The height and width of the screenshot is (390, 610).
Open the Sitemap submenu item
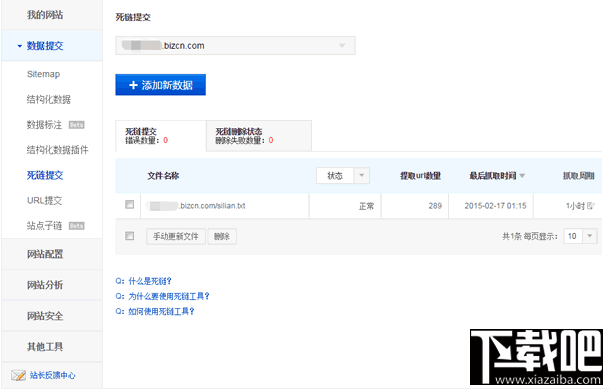[x=43, y=74]
